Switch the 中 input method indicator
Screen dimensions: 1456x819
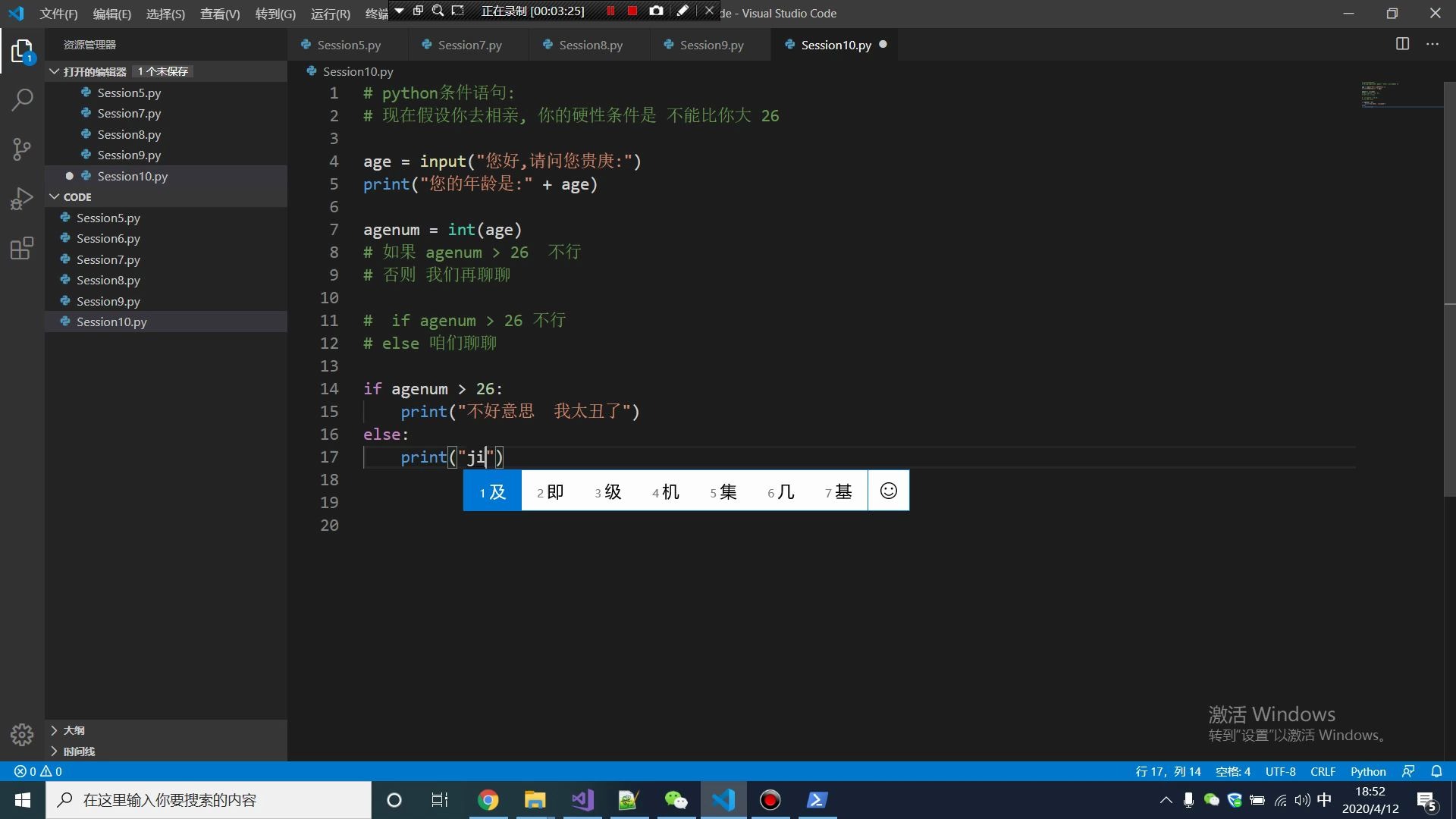click(1324, 800)
